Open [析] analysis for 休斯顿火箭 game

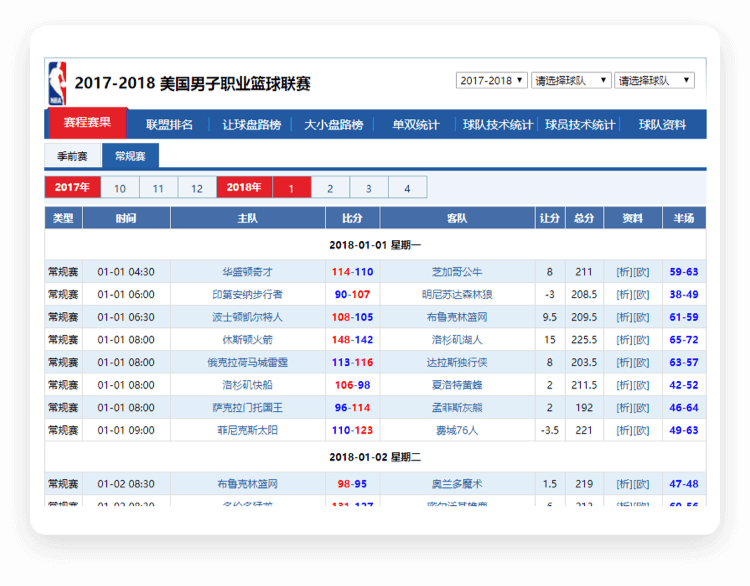pos(624,340)
